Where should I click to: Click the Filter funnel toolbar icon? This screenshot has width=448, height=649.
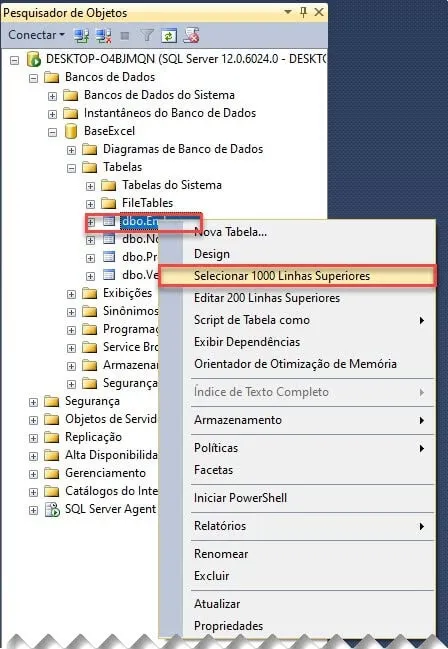point(147,36)
